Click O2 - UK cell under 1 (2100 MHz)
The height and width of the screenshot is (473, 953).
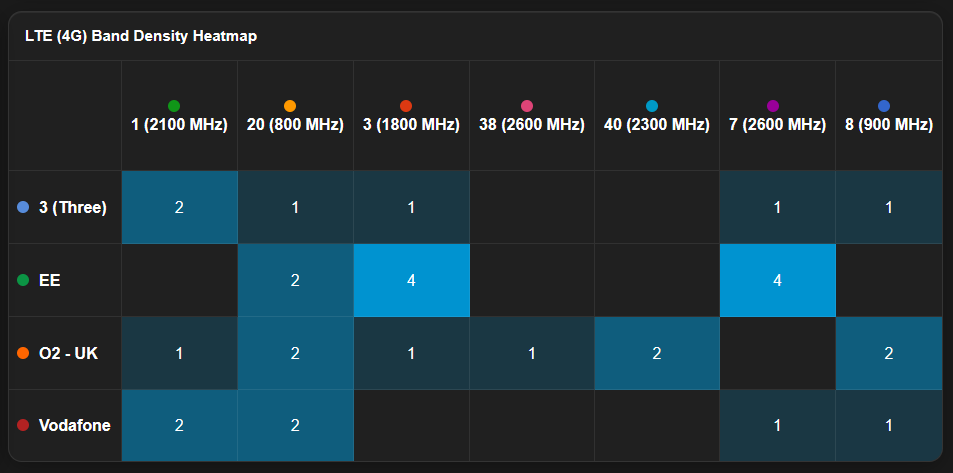(179, 353)
